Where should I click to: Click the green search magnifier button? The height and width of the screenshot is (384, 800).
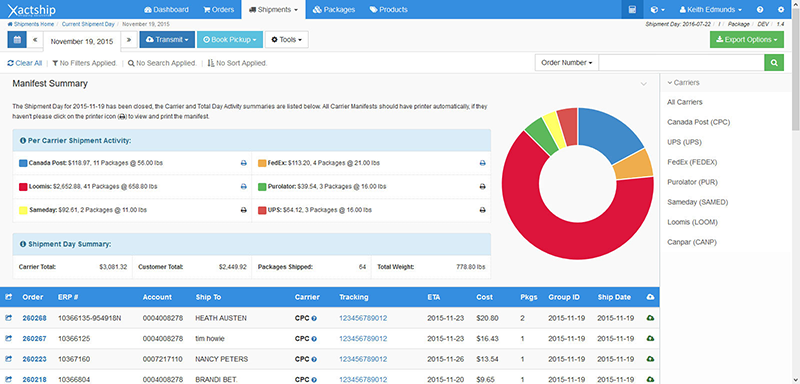pos(774,63)
